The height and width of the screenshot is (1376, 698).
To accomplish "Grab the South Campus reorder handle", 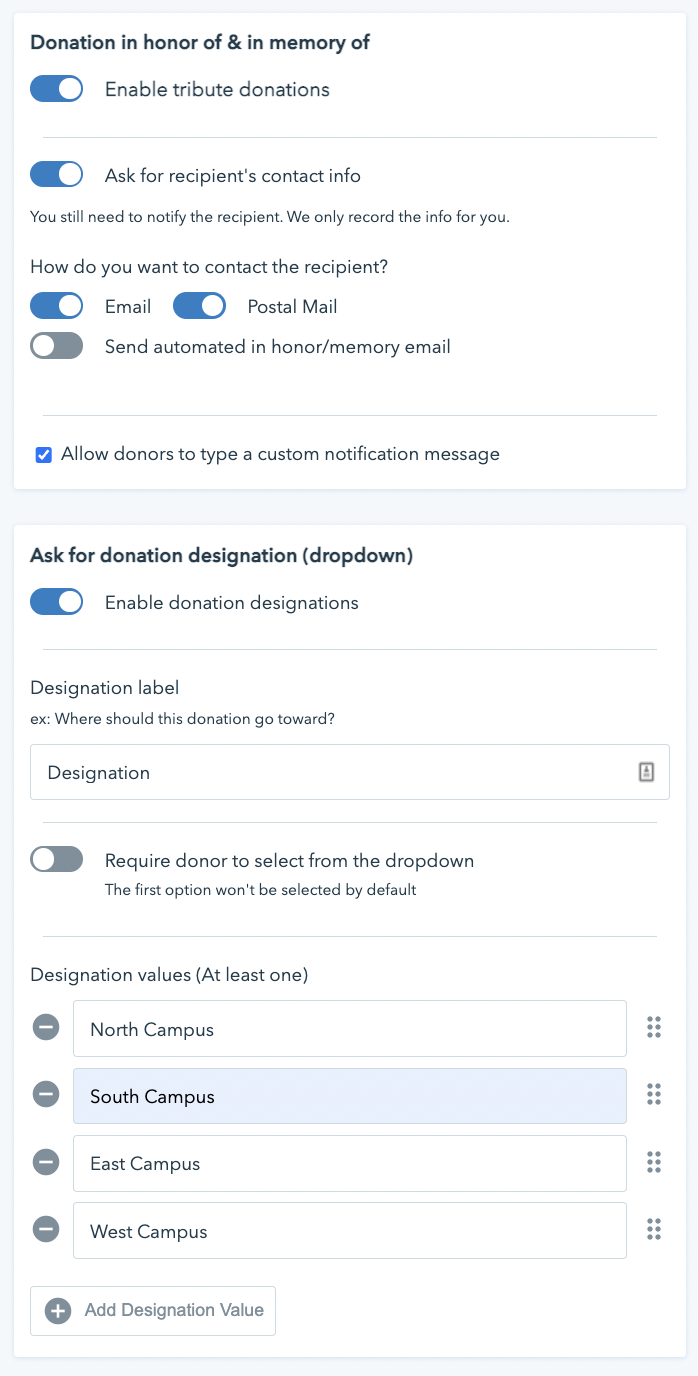I will tap(654, 1095).
